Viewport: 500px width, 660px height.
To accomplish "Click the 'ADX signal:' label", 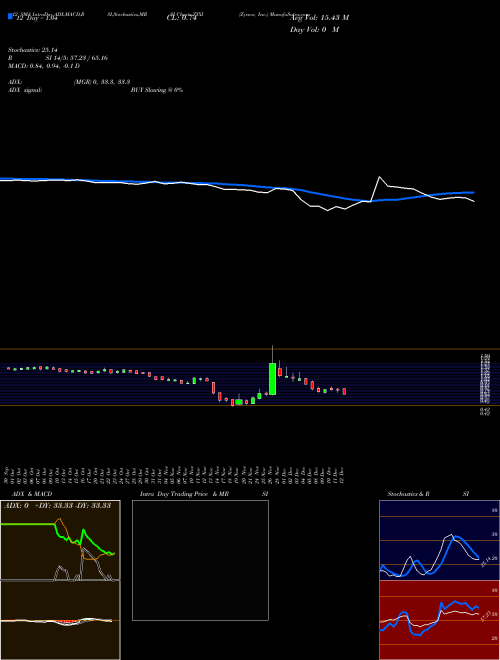I will 25,90.
